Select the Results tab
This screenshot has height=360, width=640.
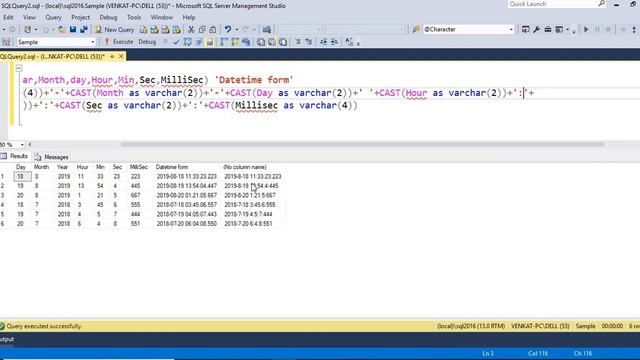(14, 156)
